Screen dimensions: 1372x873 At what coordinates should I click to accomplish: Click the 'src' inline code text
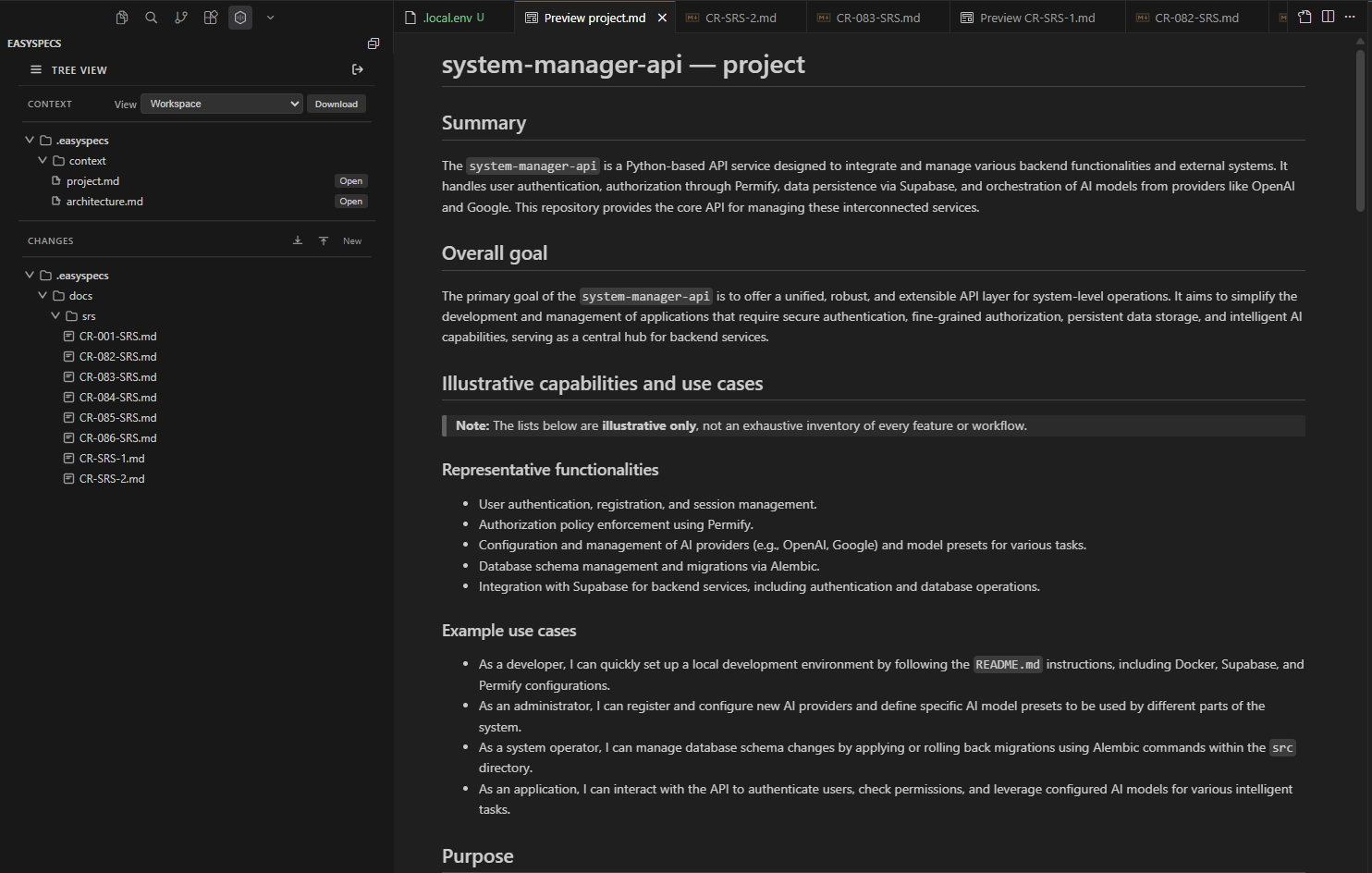(1282, 747)
